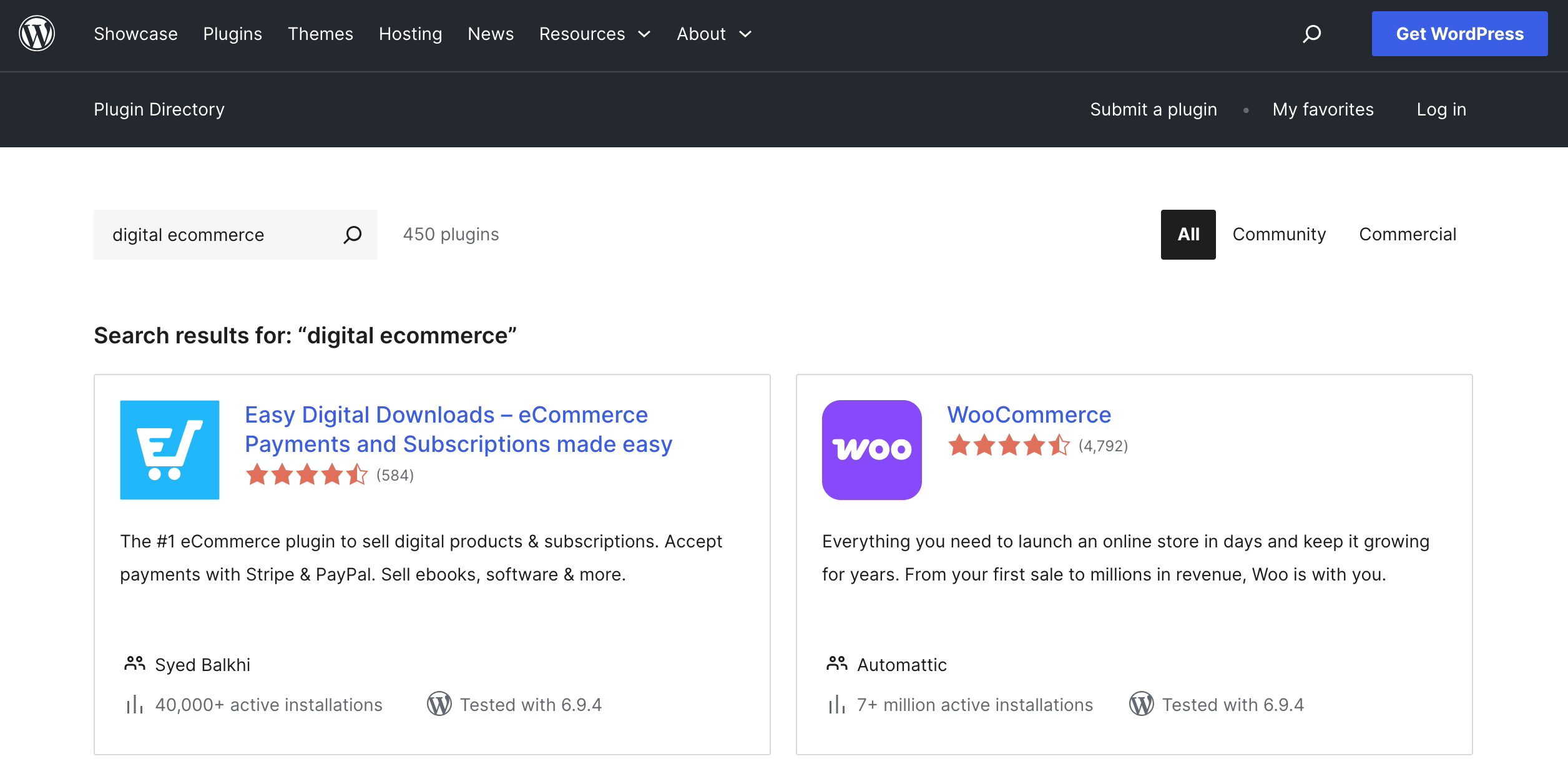Open the header search magnifier icon
Image resolution: width=1568 pixels, height=779 pixels.
[x=1311, y=34]
